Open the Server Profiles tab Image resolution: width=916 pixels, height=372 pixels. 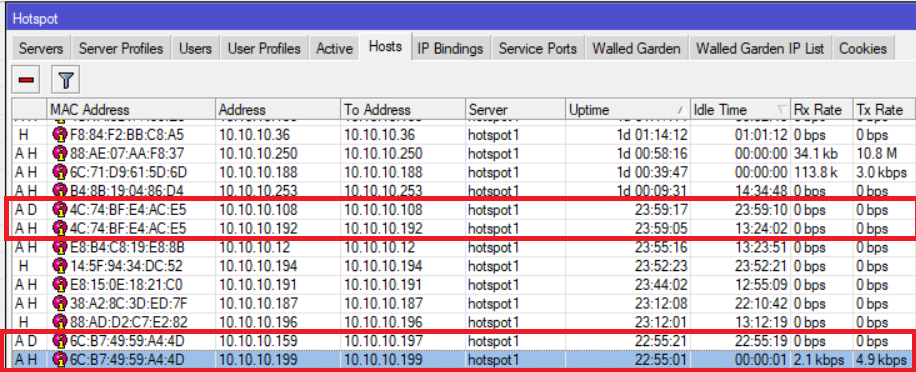121,48
